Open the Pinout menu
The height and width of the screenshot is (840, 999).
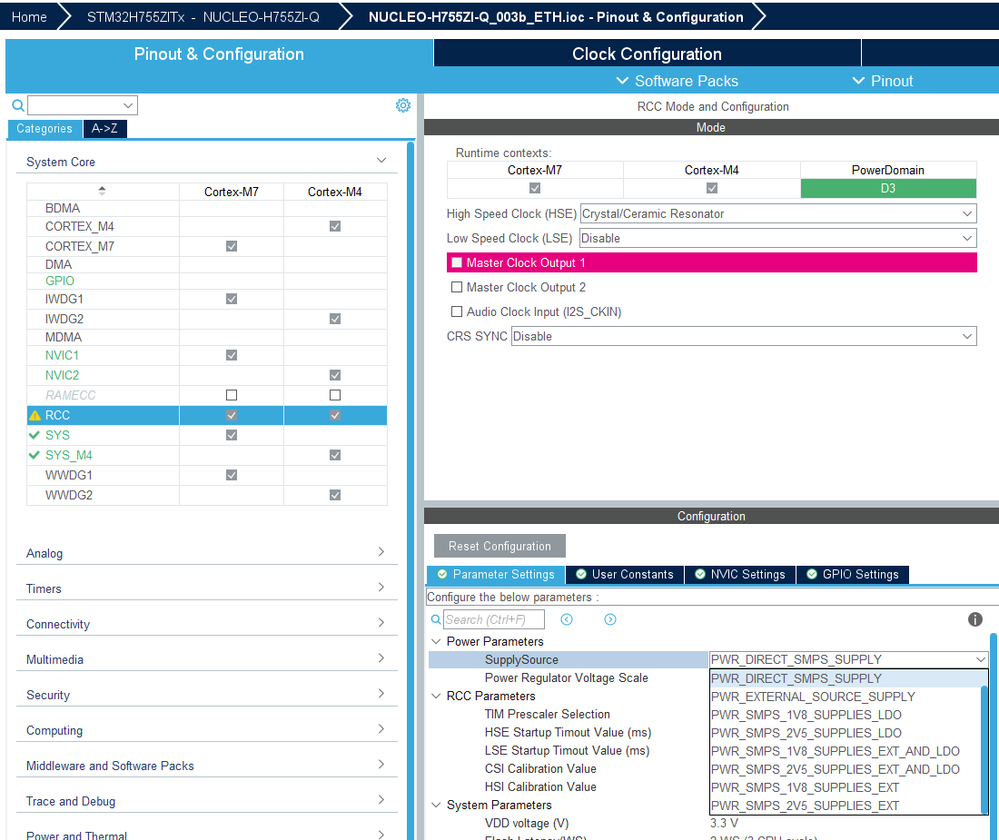coord(882,81)
